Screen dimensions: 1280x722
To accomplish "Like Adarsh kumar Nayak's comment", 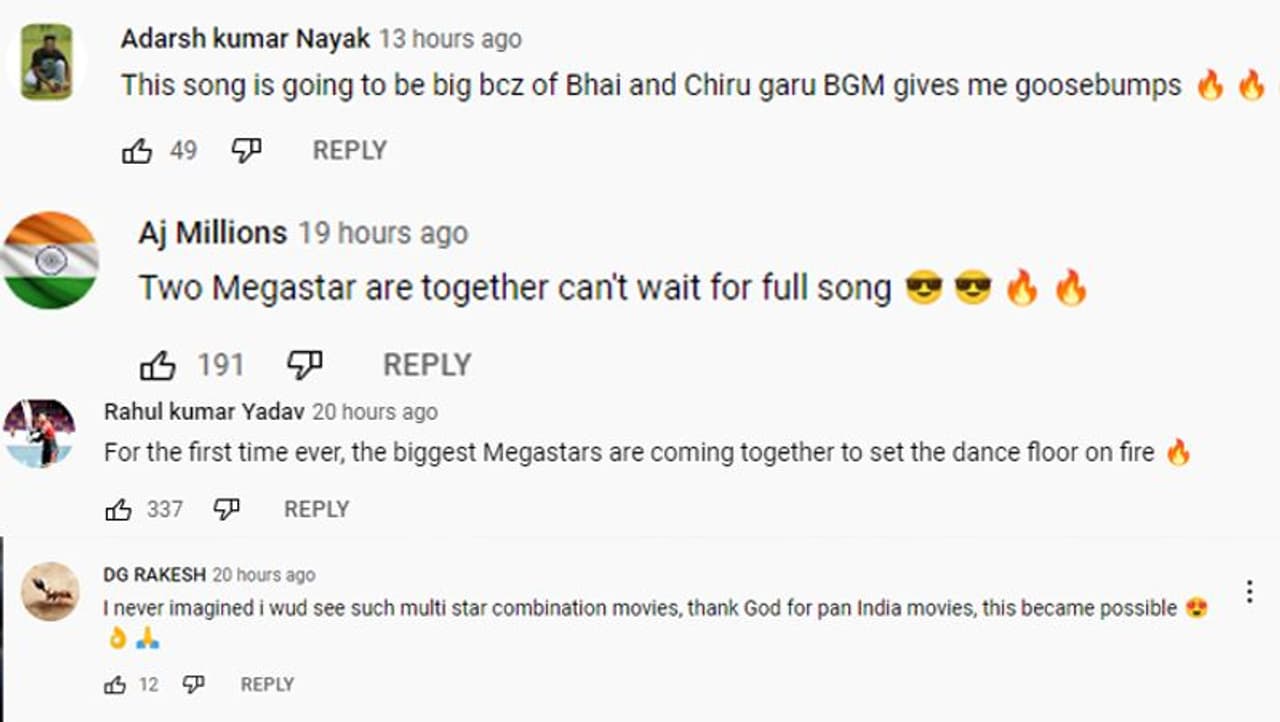I will coord(137,151).
